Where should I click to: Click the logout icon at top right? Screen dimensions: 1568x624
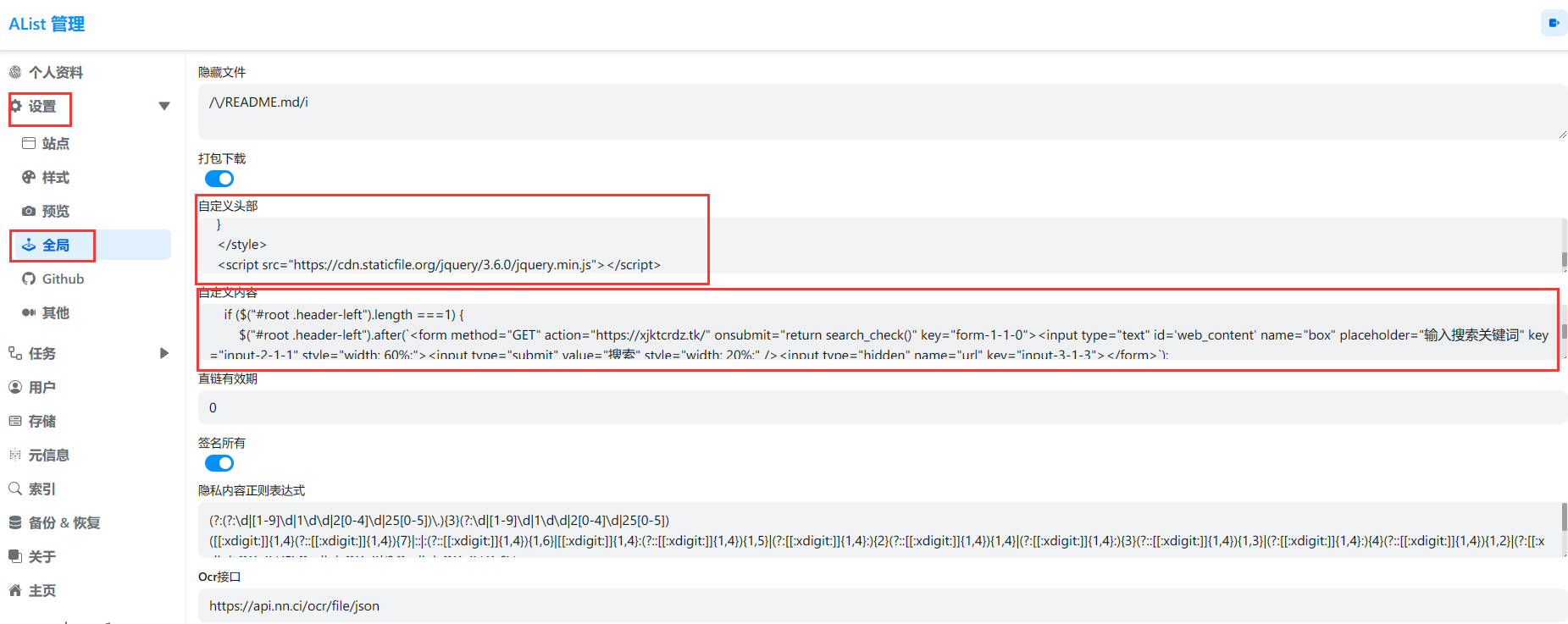point(1554,23)
